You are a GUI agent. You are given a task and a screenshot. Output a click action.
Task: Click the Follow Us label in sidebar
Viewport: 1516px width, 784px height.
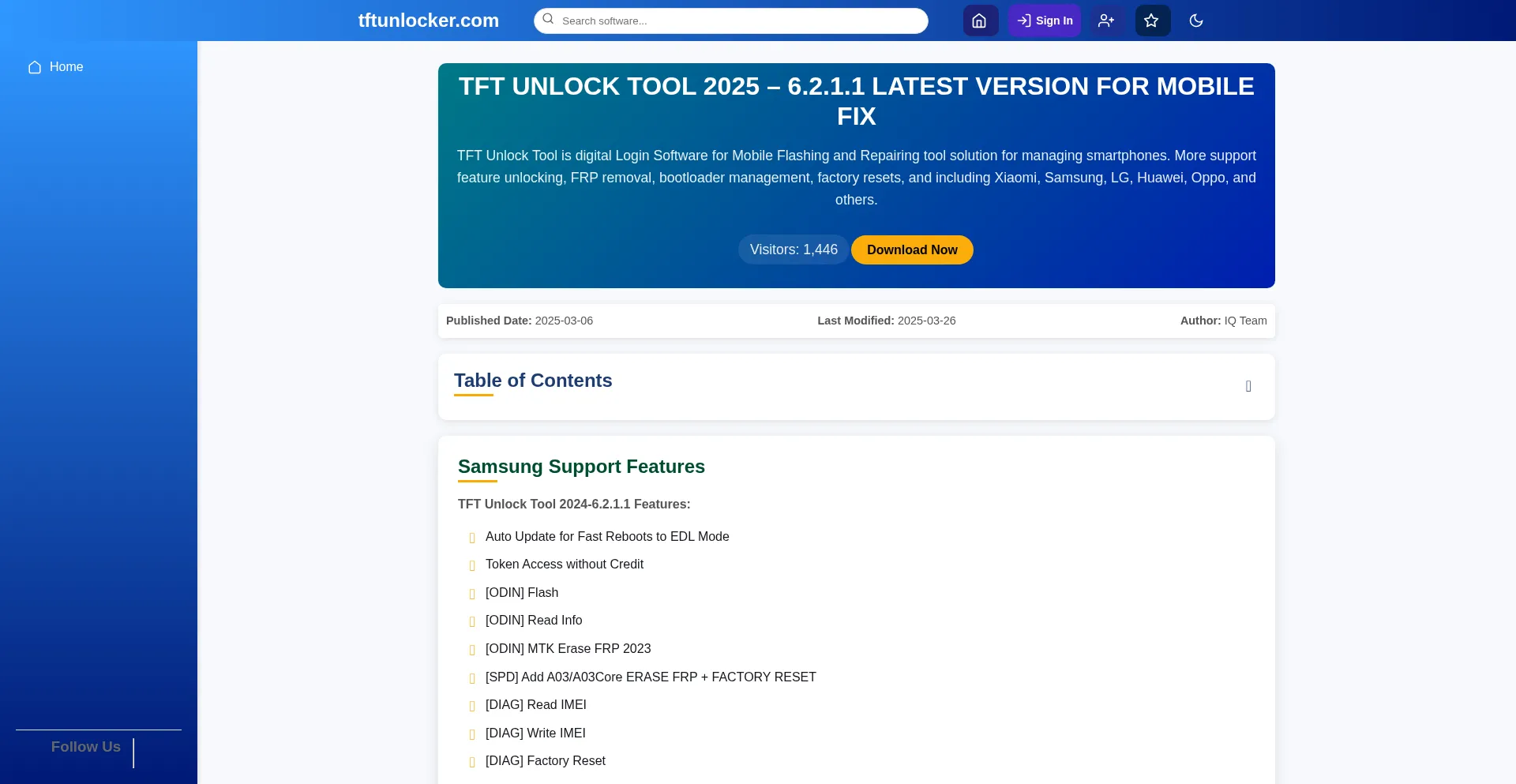point(86,747)
